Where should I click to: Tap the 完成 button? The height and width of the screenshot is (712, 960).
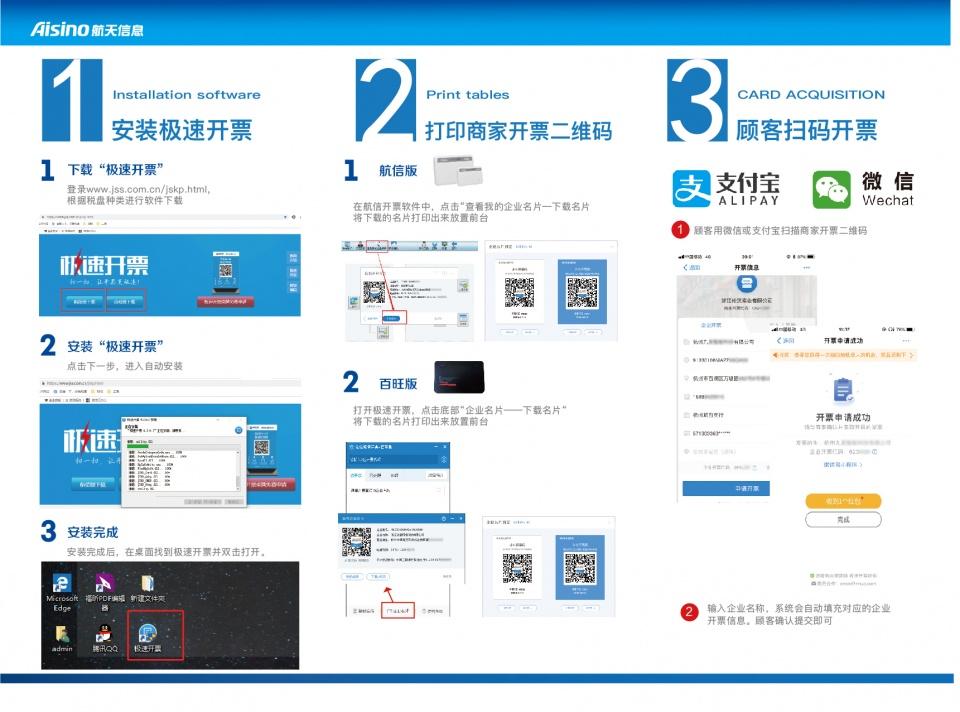(x=843, y=519)
